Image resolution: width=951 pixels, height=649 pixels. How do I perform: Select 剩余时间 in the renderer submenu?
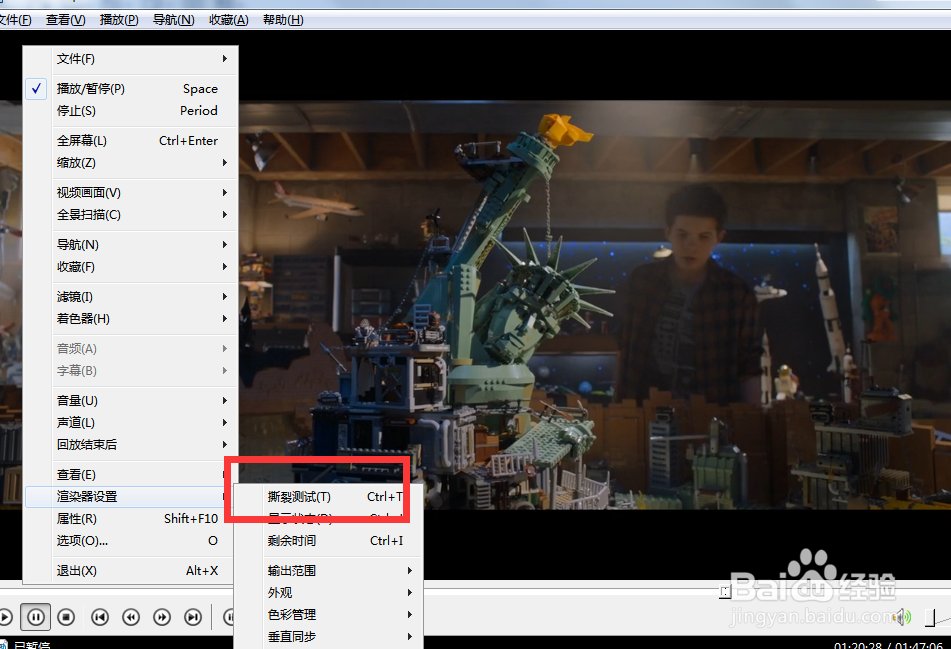tap(328, 540)
